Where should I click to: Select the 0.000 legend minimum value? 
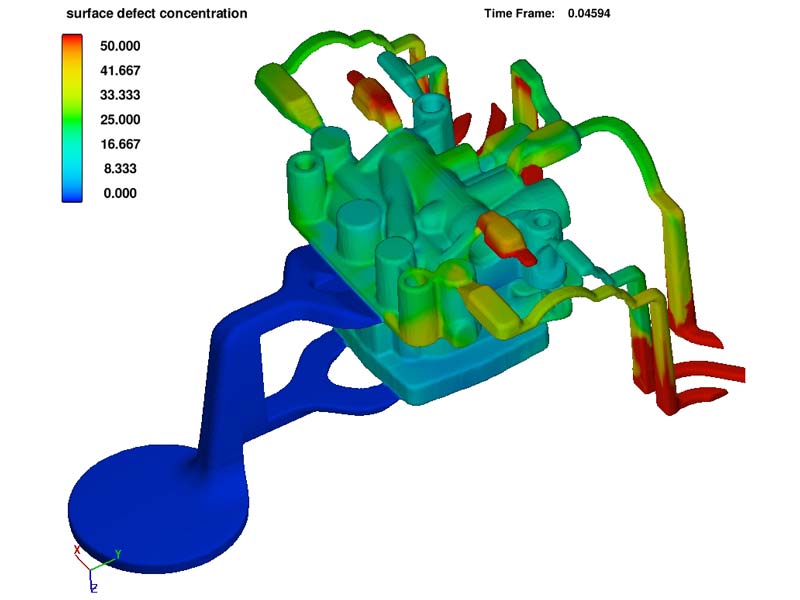tap(119, 193)
